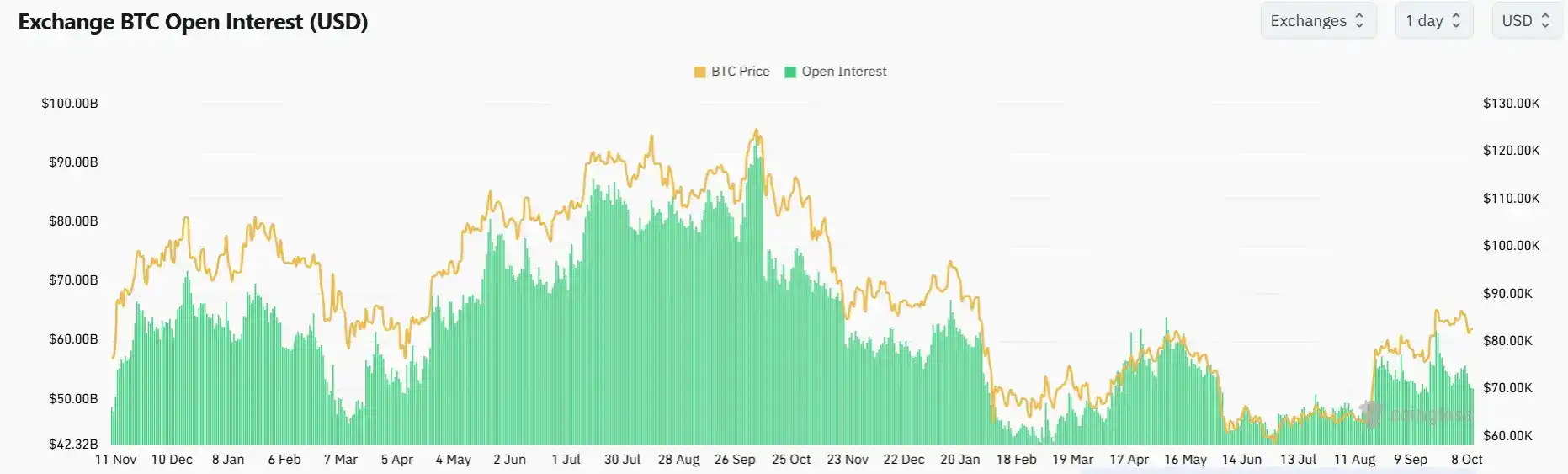Open the 1 day interval dropdown
Viewport: 1568px width, 474px height.
[1434, 21]
